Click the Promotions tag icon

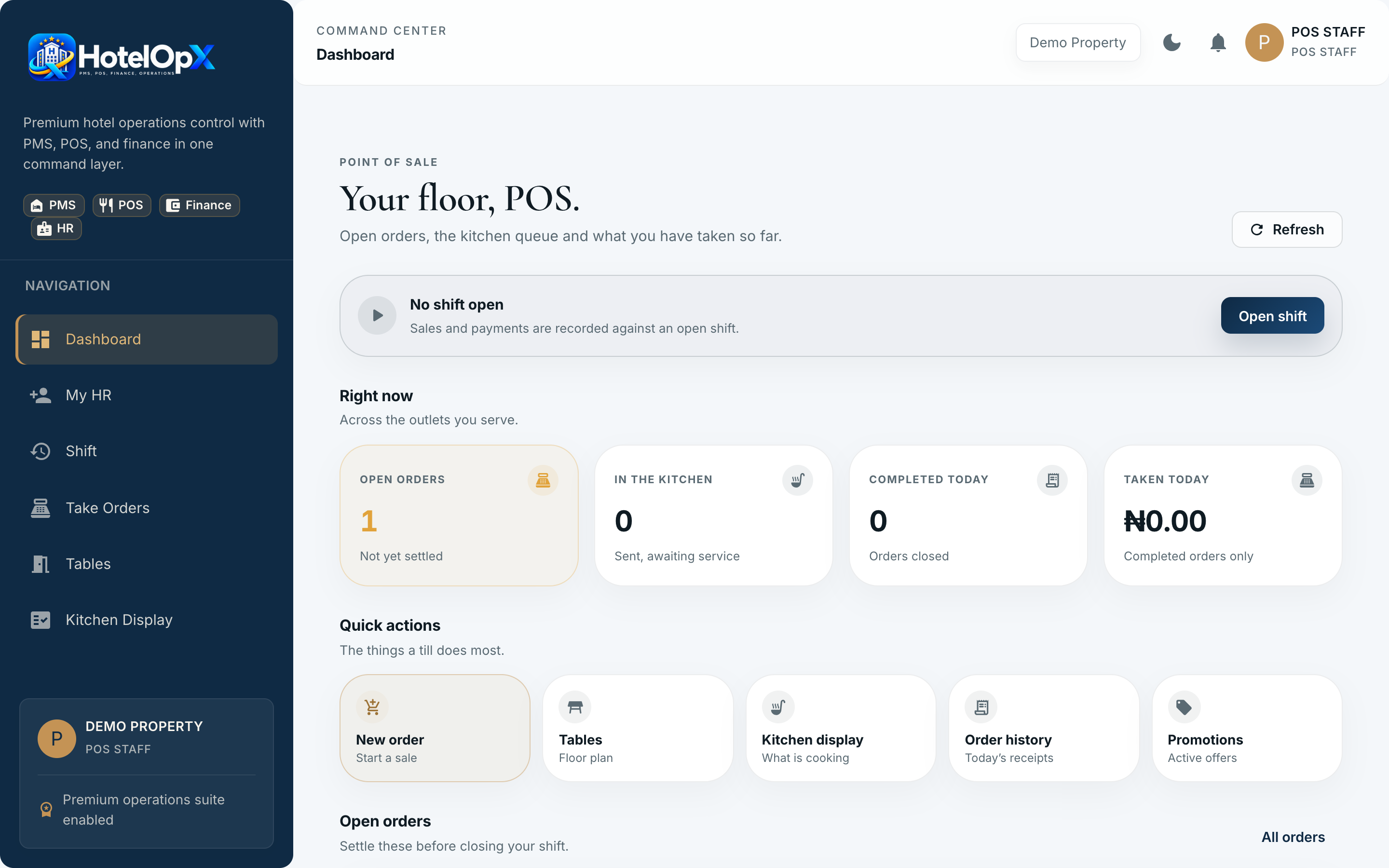point(1184,706)
